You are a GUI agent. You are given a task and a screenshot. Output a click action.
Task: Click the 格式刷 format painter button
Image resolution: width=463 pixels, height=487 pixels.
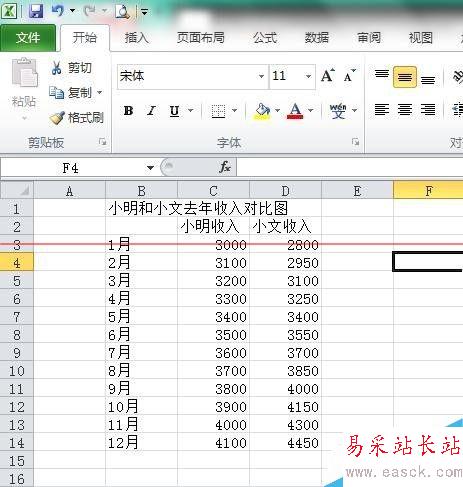coord(77,118)
